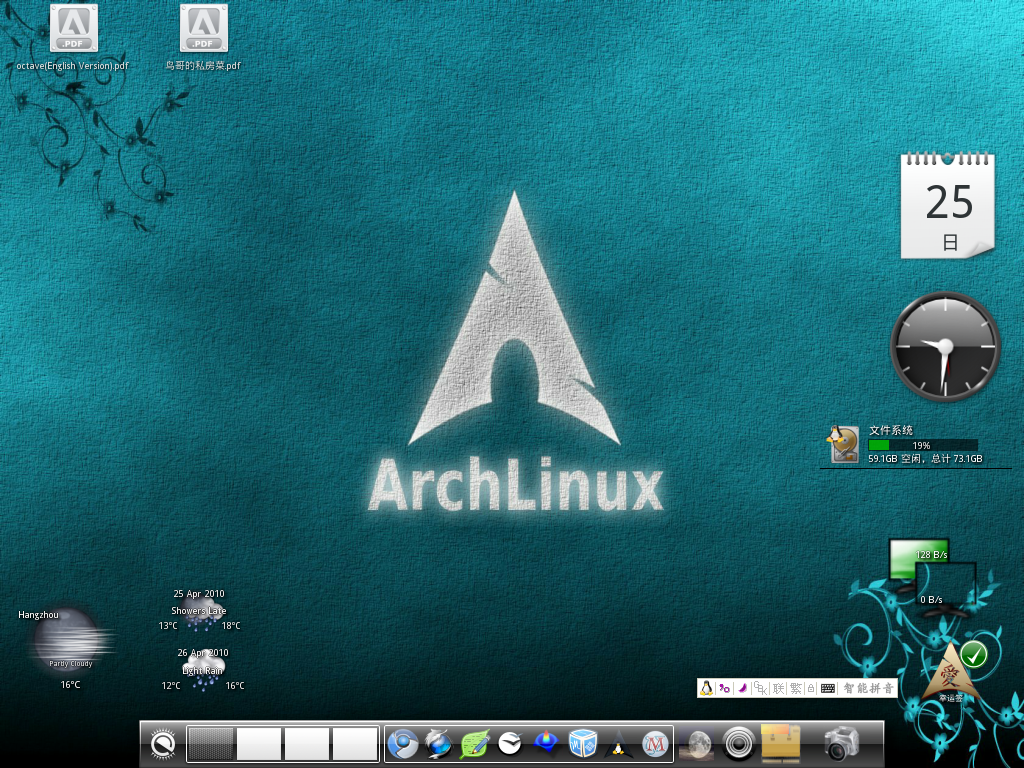Open the concentric rings speaker icon
Screen dimensions: 1024x768
tap(739, 744)
